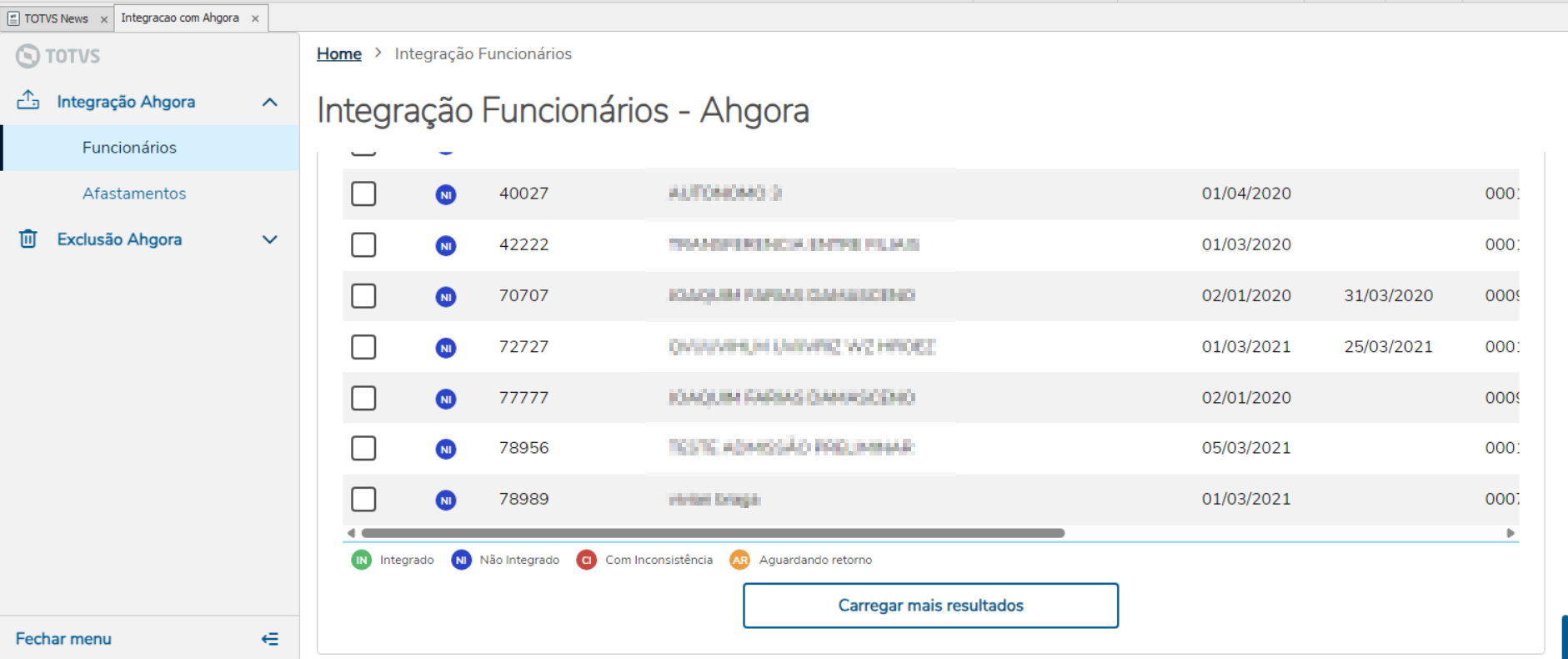
Task: Close the TOTVS News tab
Action: (x=104, y=19)
